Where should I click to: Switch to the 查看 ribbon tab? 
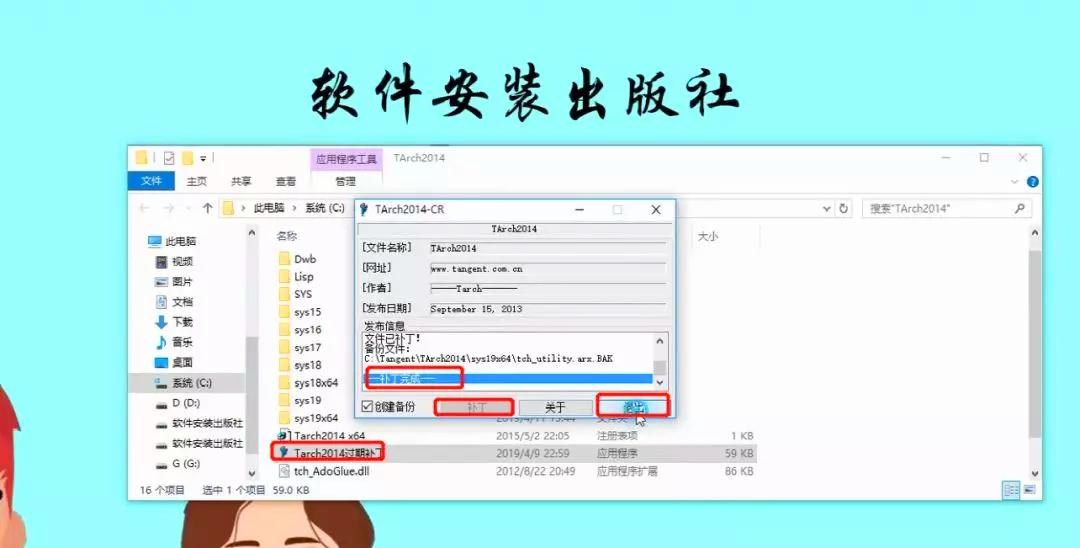pos(286,181)
